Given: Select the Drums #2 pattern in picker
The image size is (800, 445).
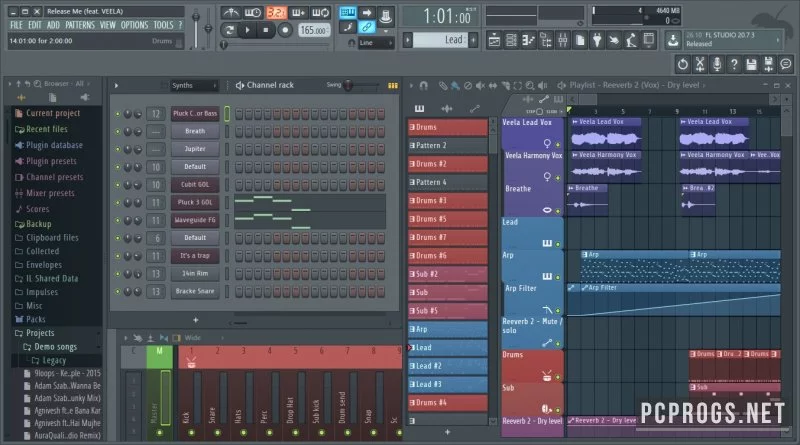Looking at the screenshot, I should coord(447,164).
